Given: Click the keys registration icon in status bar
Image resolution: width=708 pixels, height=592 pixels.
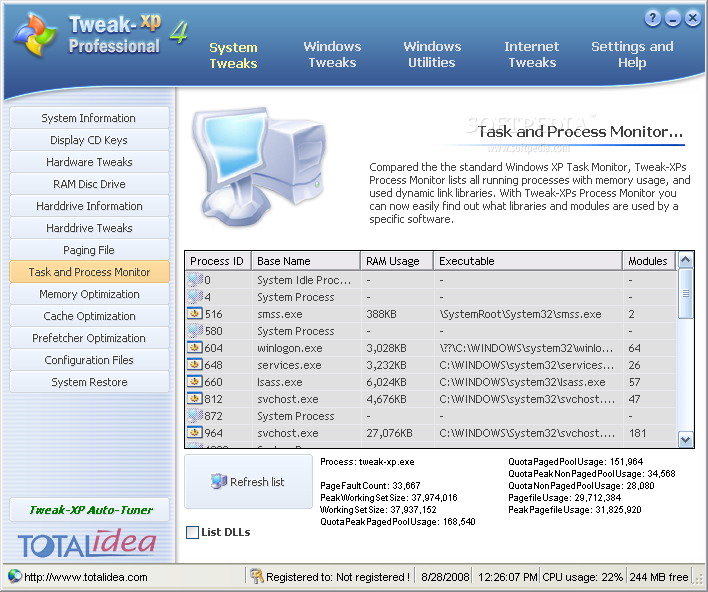Looking at the screenshot, I should coord(256,576).
